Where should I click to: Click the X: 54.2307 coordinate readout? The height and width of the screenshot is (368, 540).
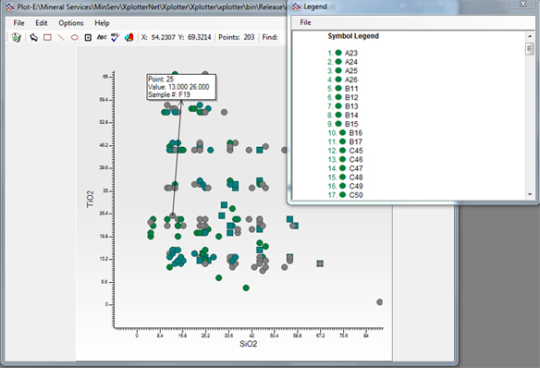click(158, 37)
